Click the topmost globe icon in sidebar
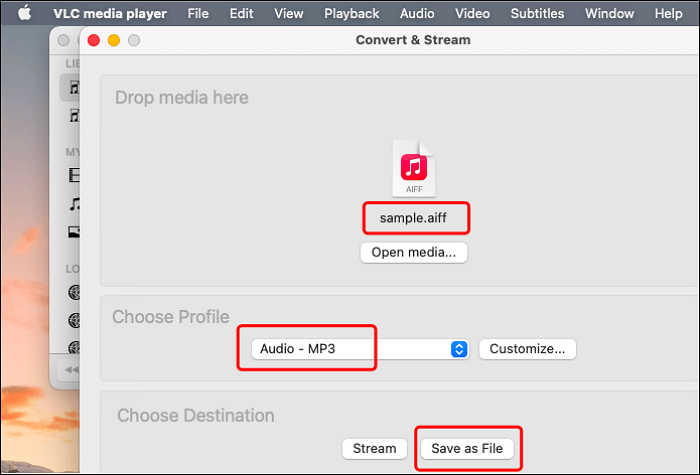 [x=73, y=293]
